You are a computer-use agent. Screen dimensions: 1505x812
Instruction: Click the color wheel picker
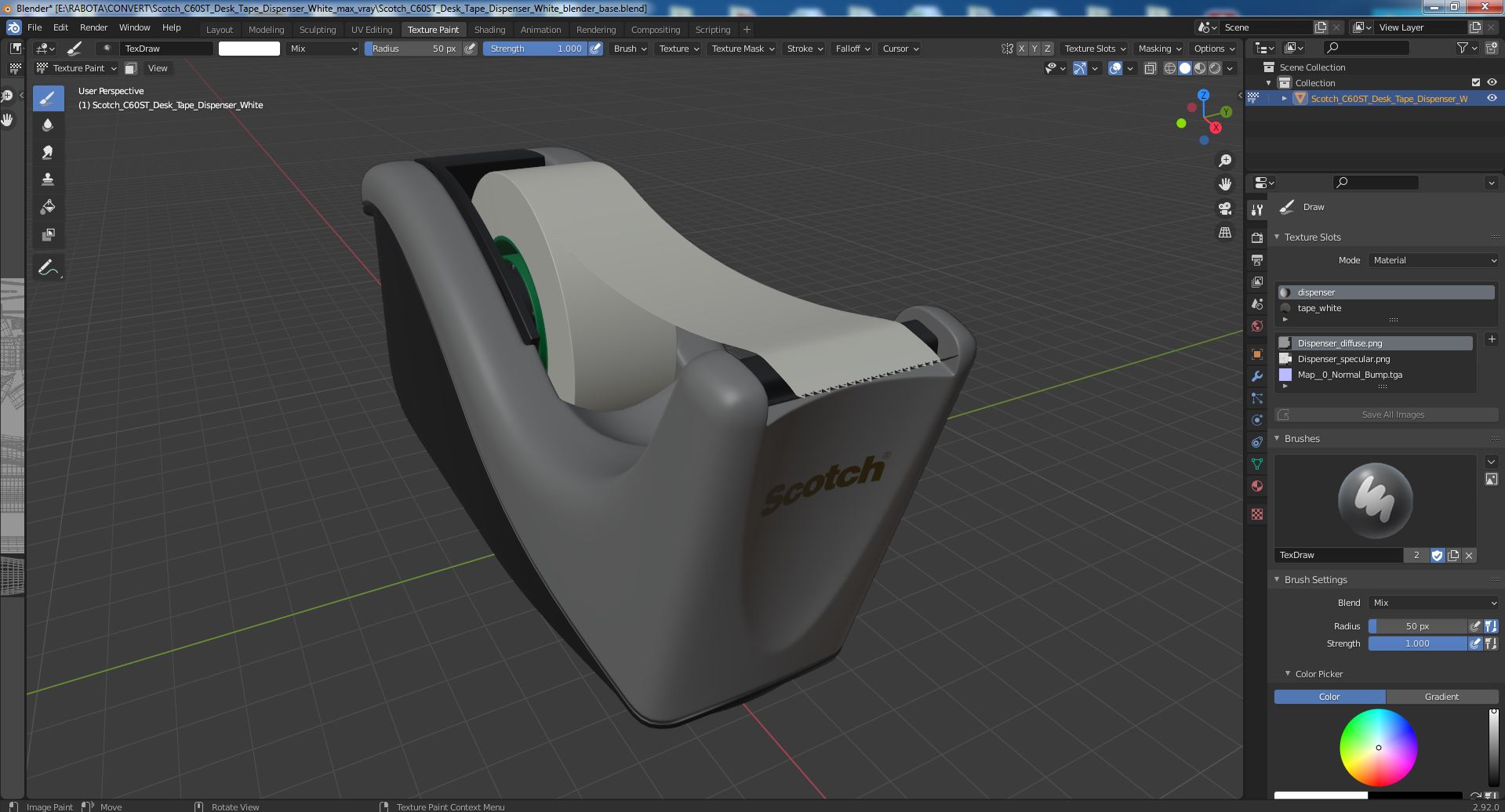(1378, 748)
